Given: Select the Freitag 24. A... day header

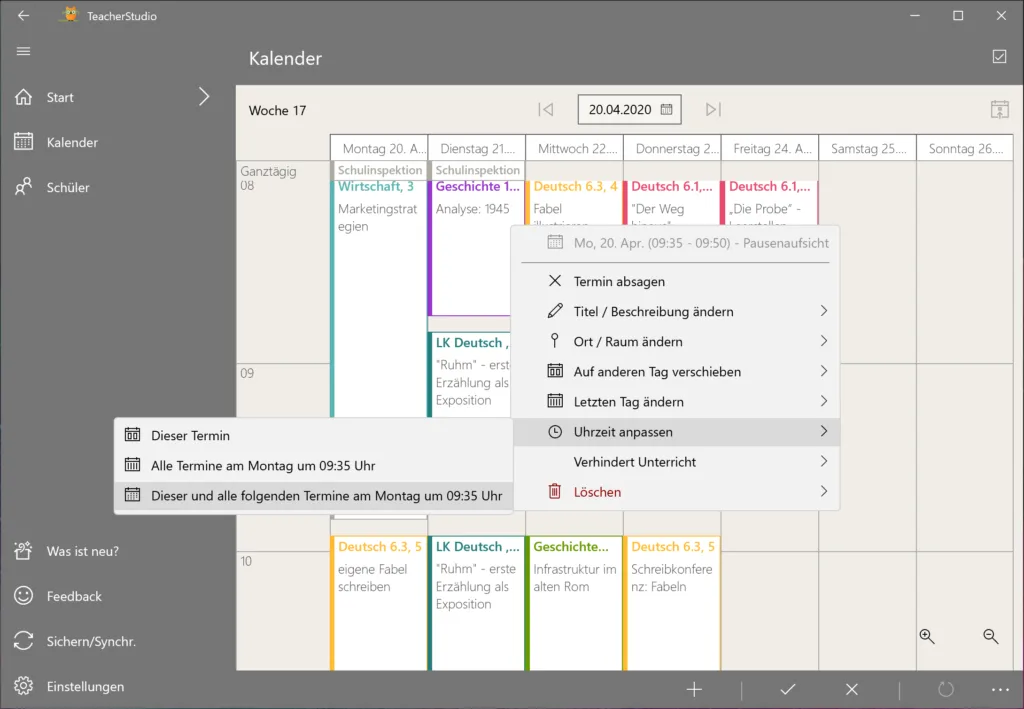Looking at the screenshot, I should (x=770, y=148).
